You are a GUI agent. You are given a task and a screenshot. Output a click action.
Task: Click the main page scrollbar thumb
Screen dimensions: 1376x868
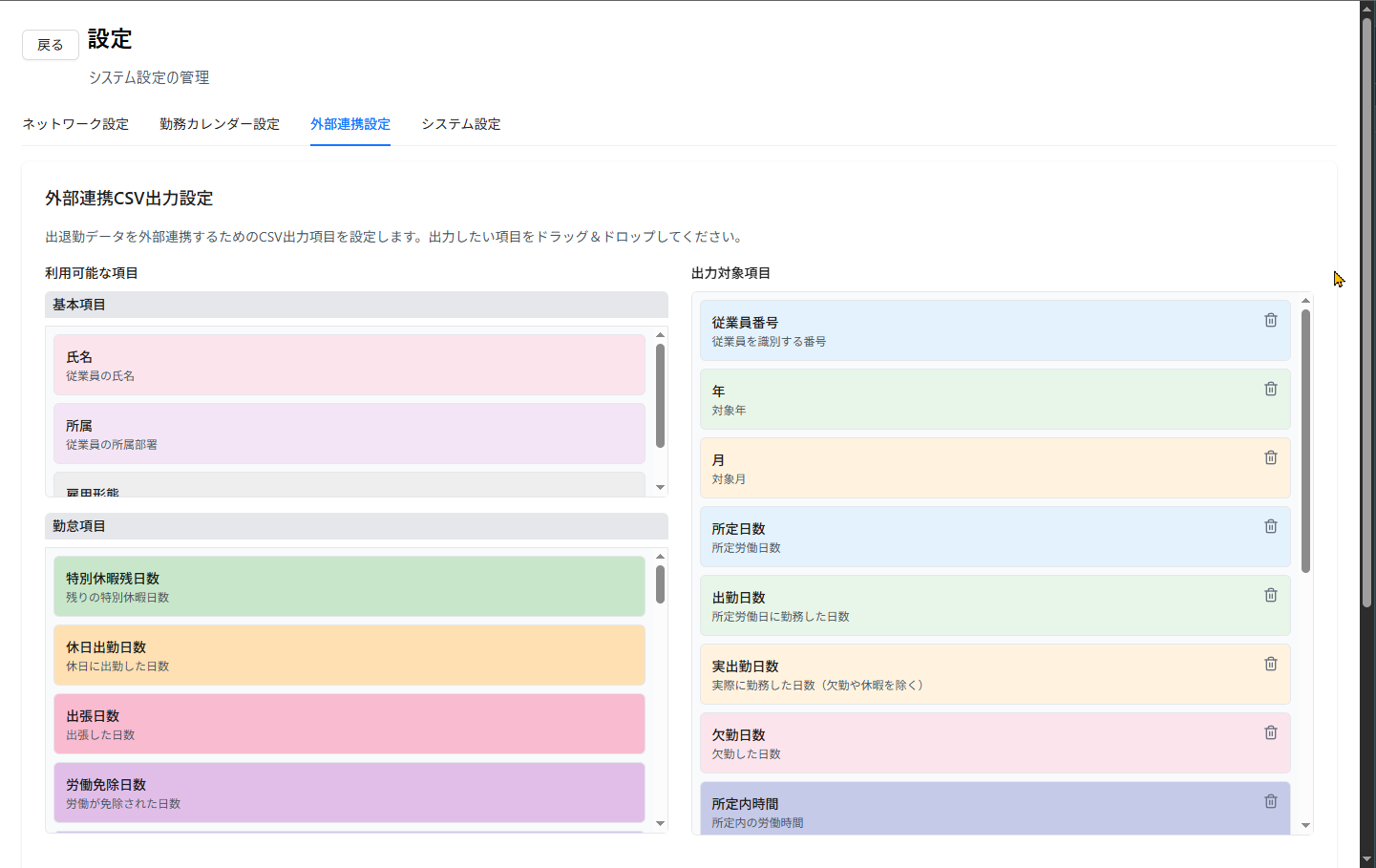[x=1366, y=313]
